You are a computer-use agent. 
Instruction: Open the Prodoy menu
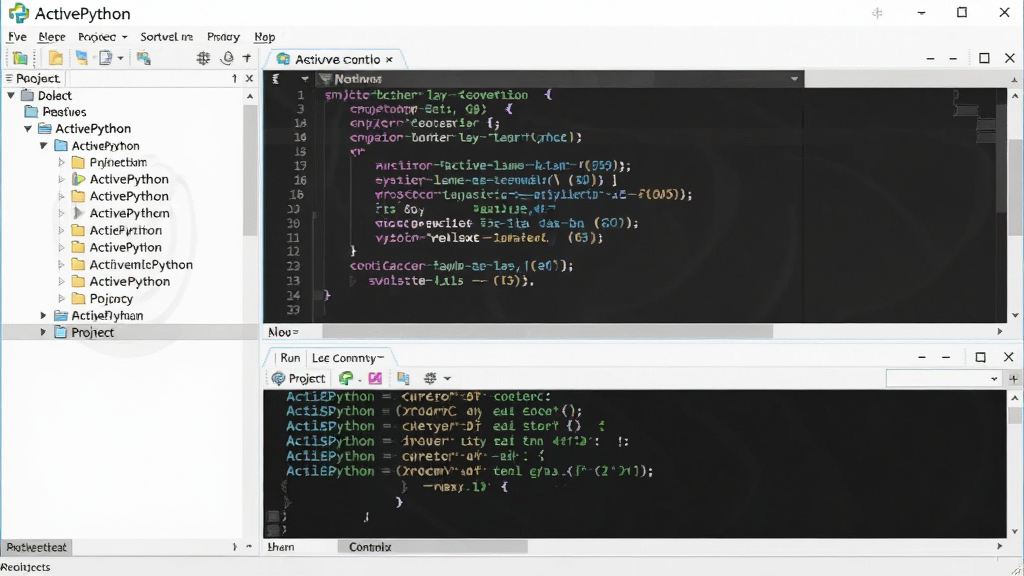[223, 37]
